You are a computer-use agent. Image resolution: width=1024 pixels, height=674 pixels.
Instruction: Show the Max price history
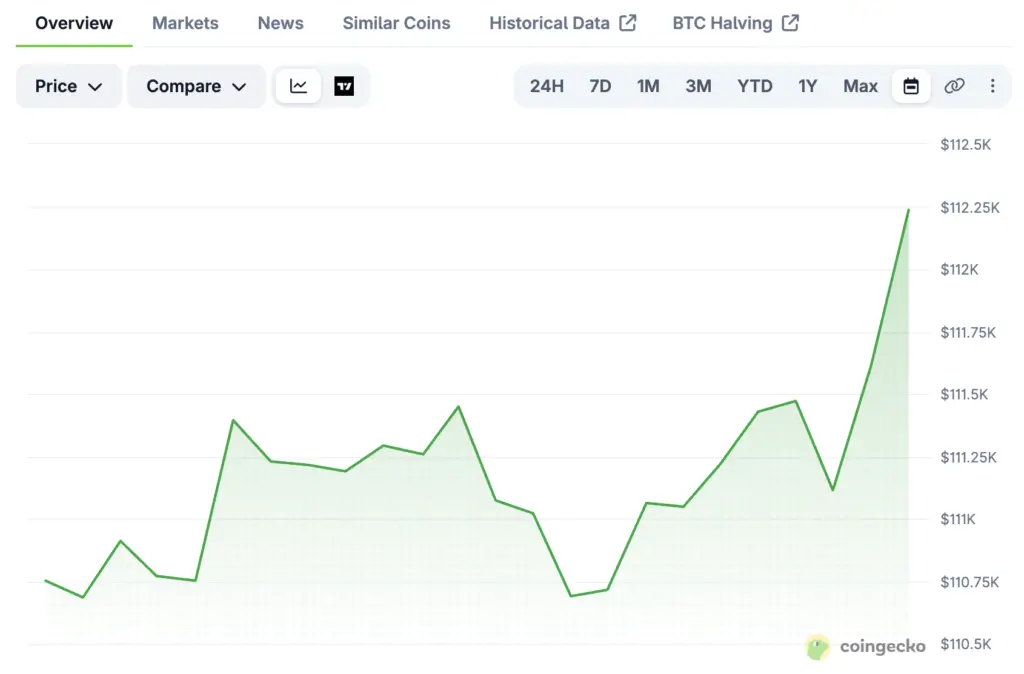pos(860,86)
